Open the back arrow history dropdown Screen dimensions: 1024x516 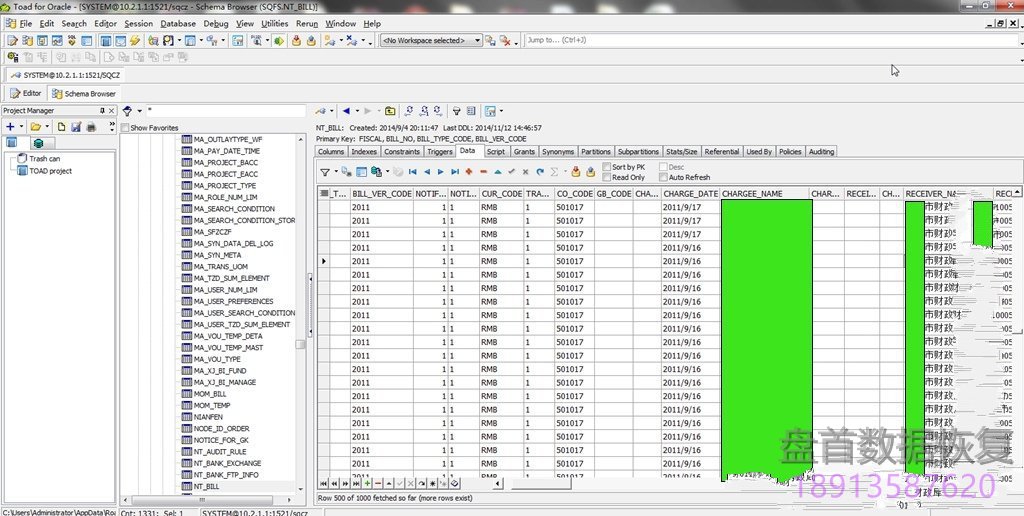click(x=357, y=111)
